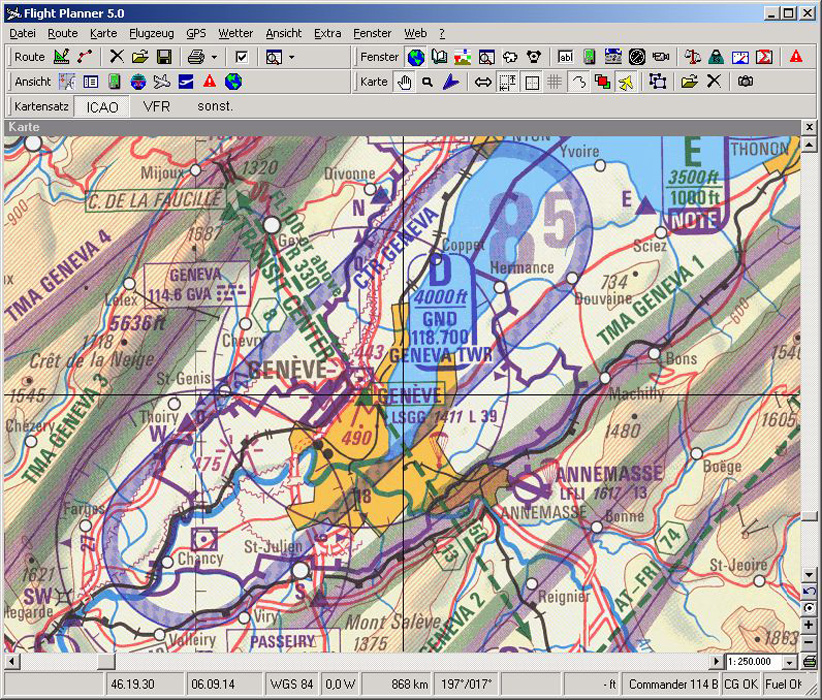Click the route drawing ruler-and-pencil icon

62,57
